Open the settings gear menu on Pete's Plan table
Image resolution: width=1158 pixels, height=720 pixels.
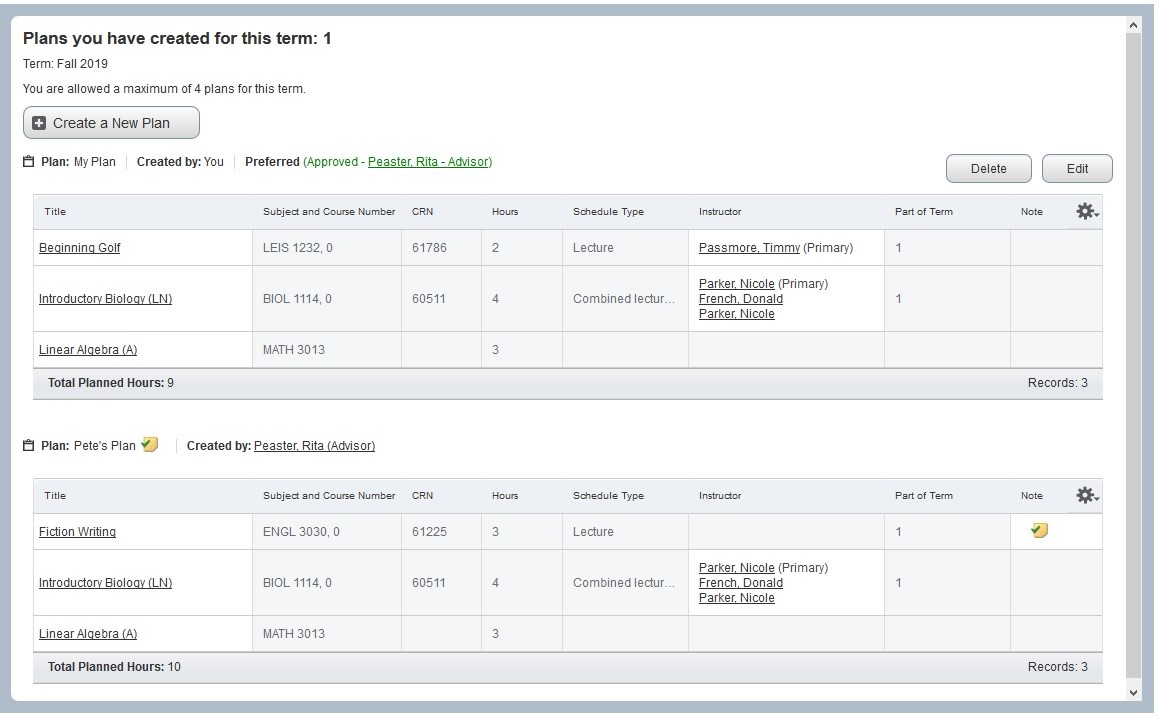click(1084, 494)
